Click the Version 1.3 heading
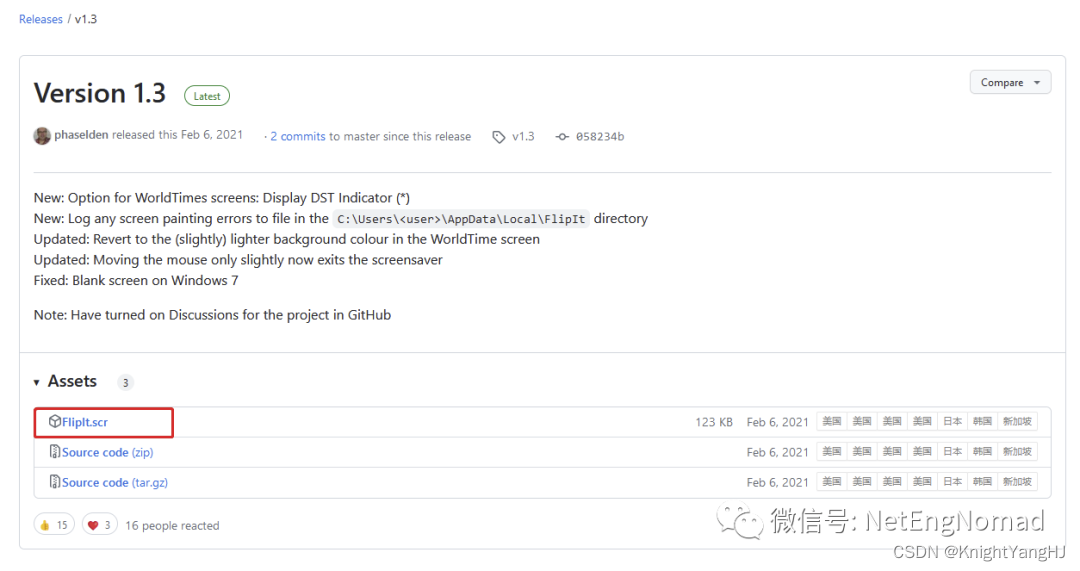Viewport: 1080px width, 571px height. coord(100,94)
